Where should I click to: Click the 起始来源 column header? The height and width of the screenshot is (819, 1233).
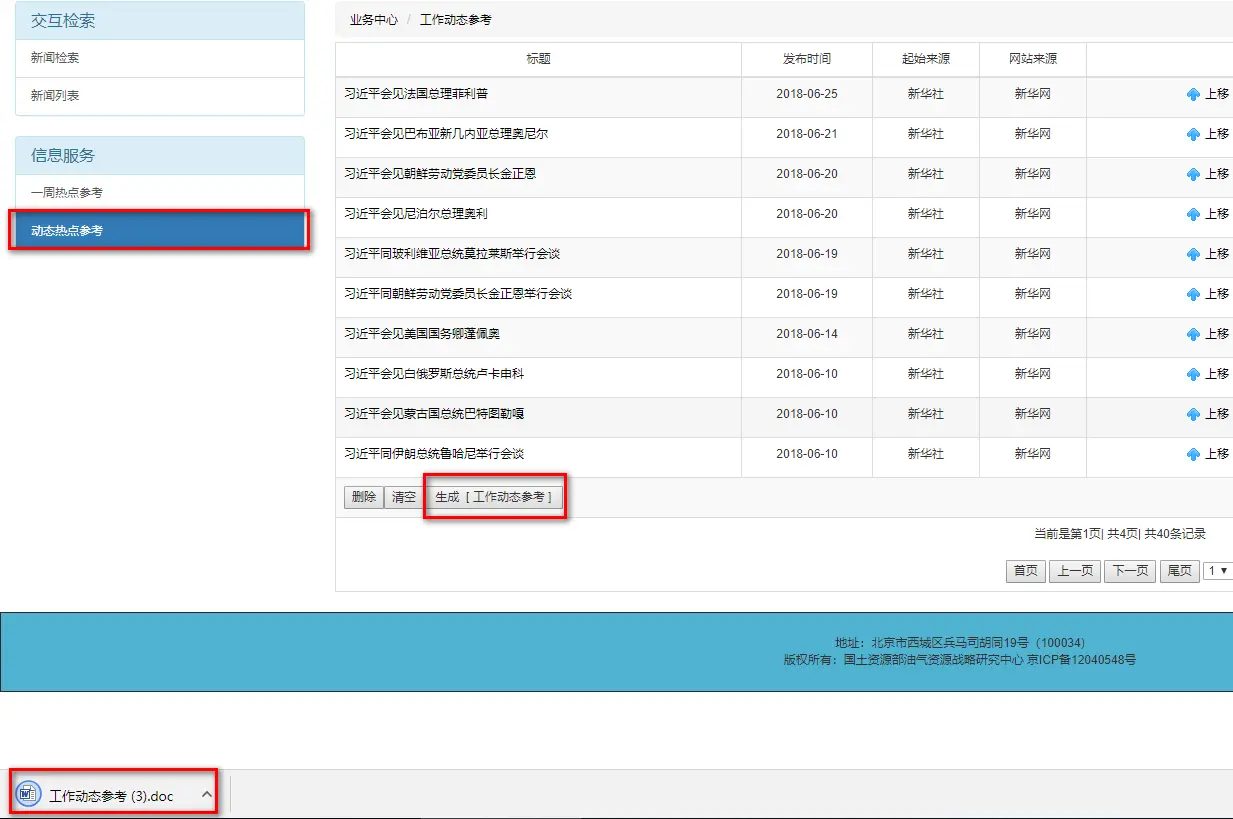click(x=926, y=59)
